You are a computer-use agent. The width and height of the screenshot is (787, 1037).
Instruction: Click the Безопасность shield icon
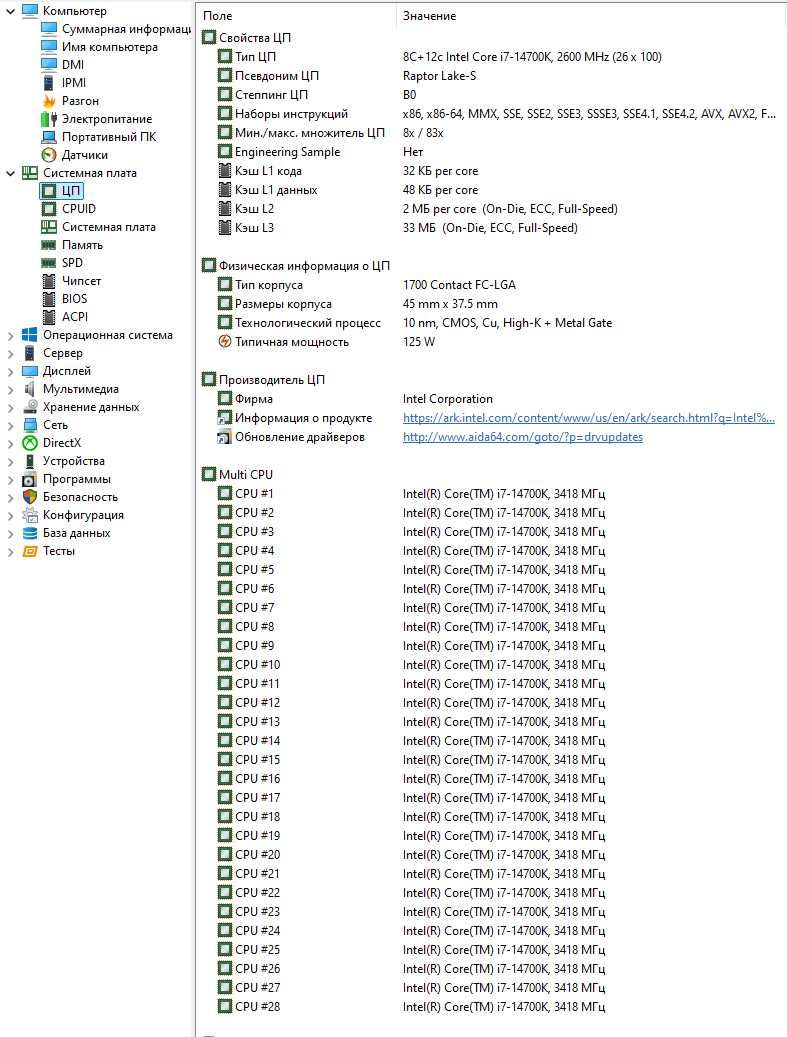click(30, 497)
